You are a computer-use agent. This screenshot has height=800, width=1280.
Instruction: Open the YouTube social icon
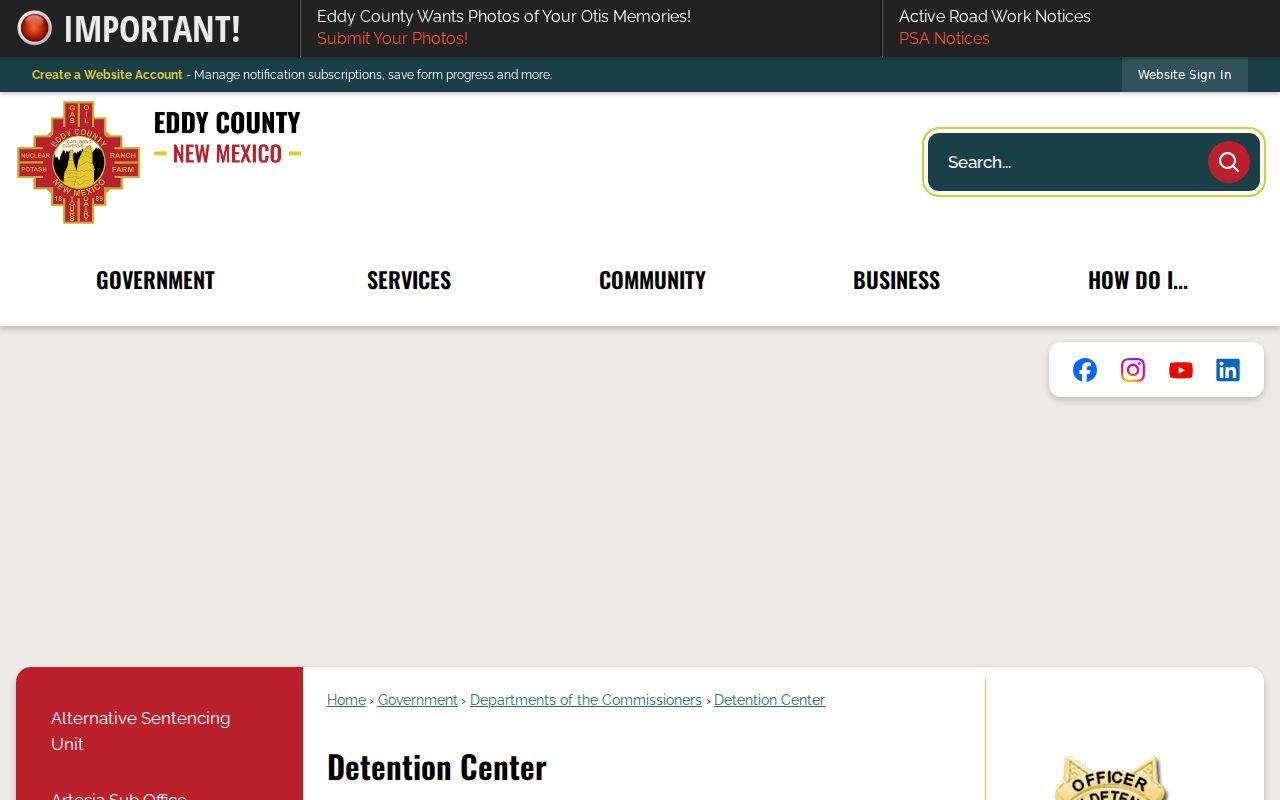[1180, 370]
